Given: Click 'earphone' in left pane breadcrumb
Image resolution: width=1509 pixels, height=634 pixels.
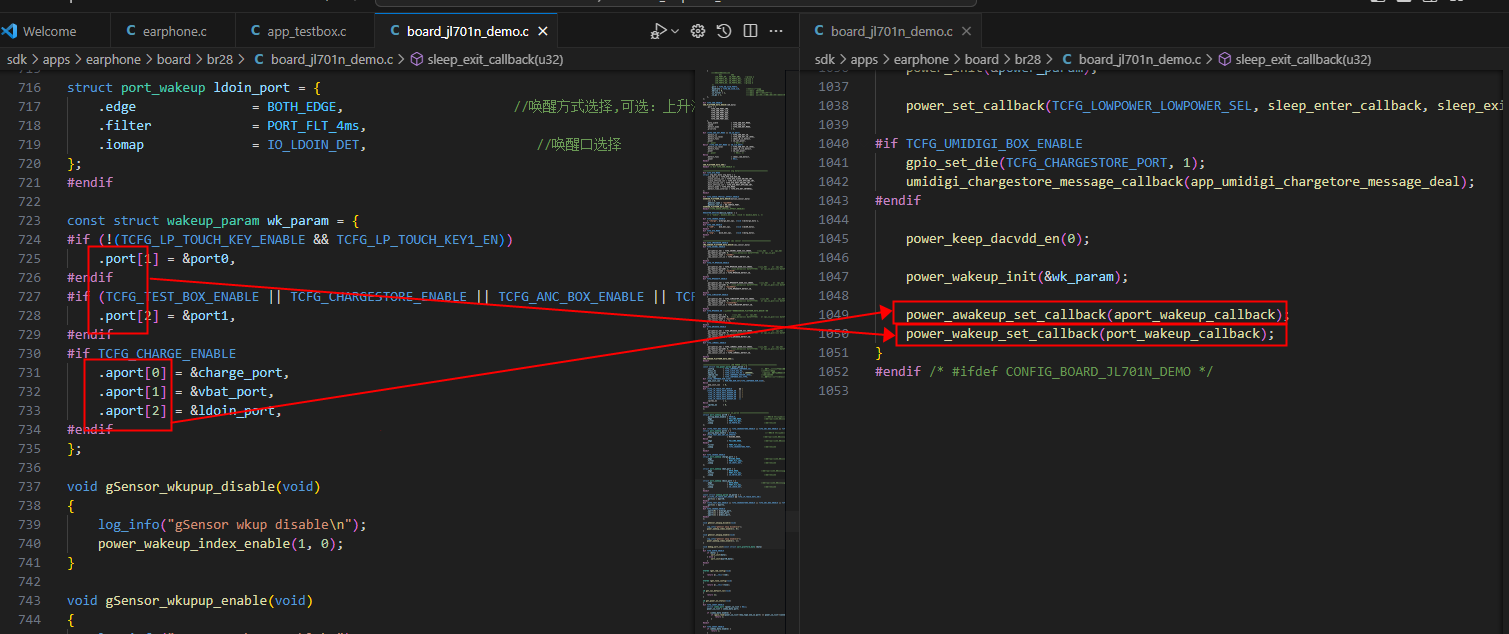Looking at the screenshot, I should click(113, 59).
